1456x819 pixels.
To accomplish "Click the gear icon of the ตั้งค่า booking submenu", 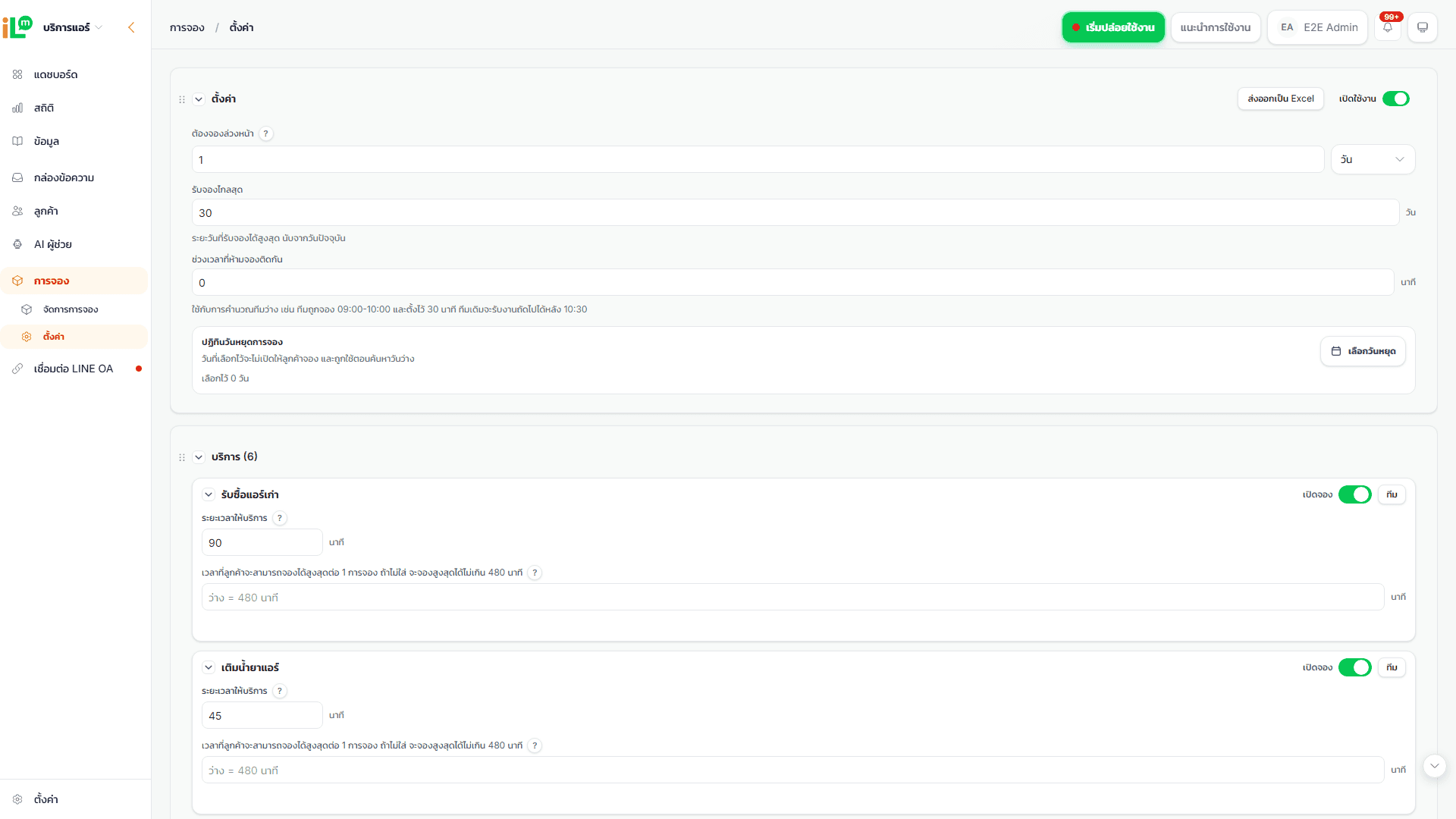I will pos(27,337).
